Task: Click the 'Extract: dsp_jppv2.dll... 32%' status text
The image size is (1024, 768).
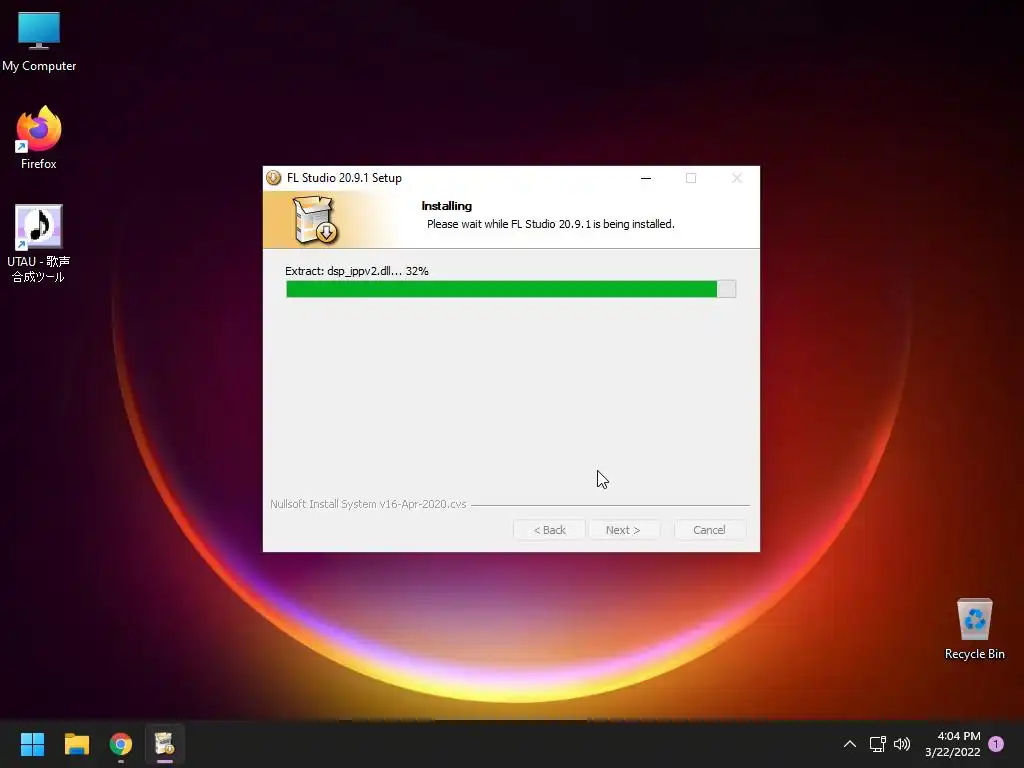Action: tap(357, 271)
